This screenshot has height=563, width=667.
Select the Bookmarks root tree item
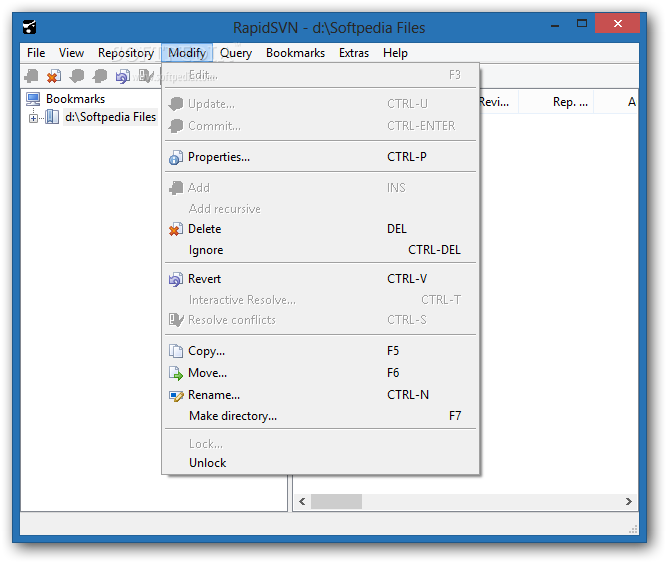75,99
